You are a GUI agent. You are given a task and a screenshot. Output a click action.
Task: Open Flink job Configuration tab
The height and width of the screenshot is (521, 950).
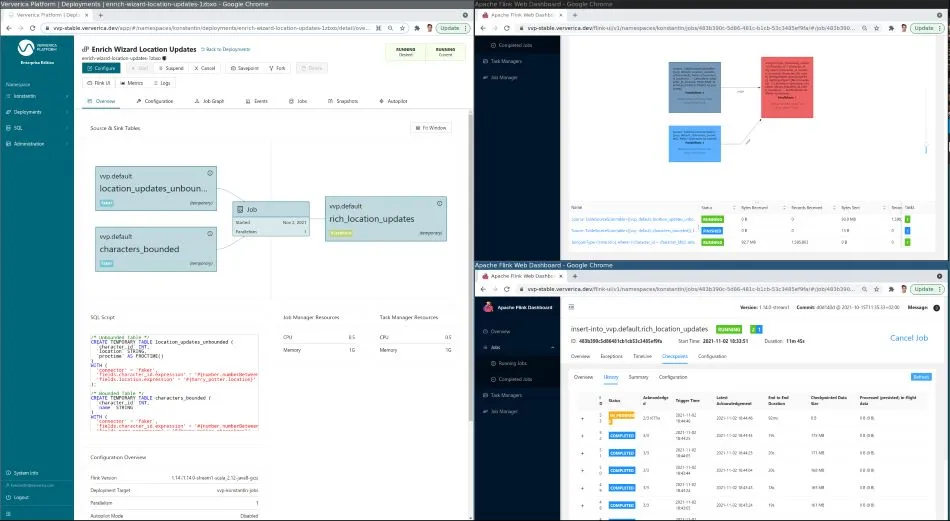[x=712, y=356]
